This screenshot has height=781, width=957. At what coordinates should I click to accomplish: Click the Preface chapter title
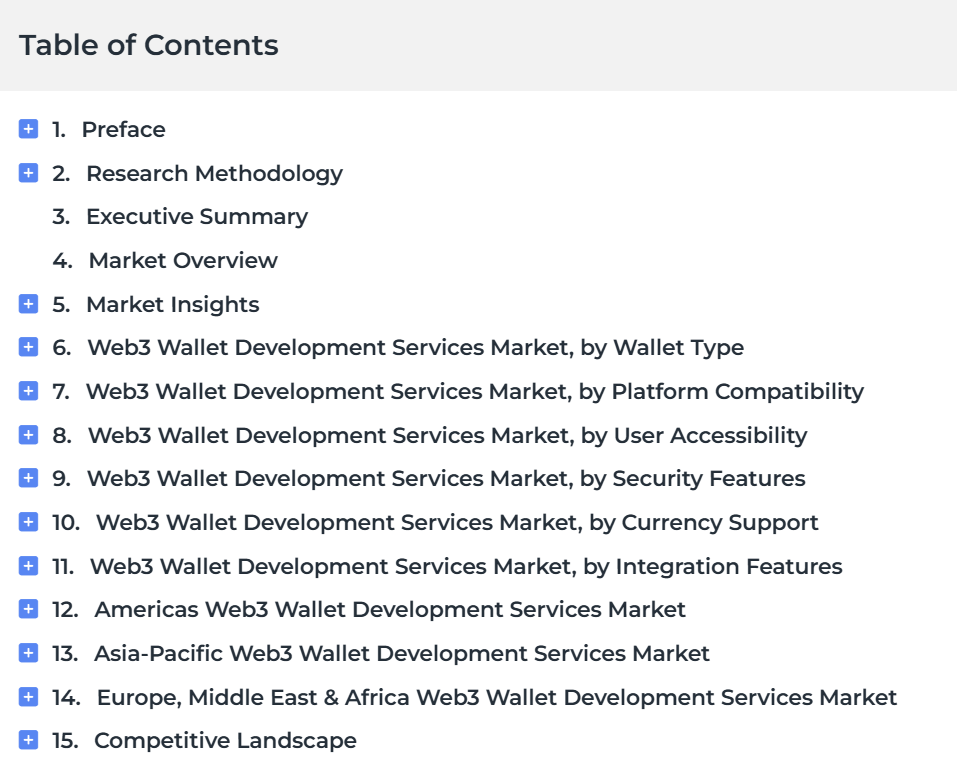point(123,130)
